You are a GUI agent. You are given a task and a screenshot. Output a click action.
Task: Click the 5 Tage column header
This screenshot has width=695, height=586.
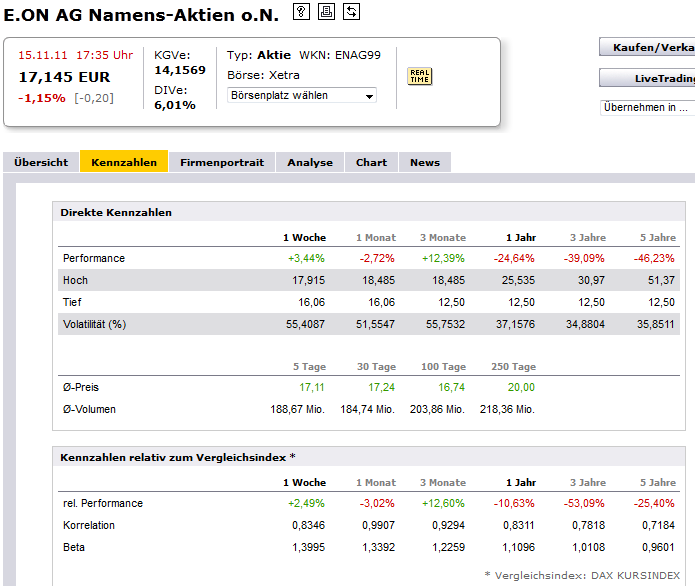[x=309, y=367]
